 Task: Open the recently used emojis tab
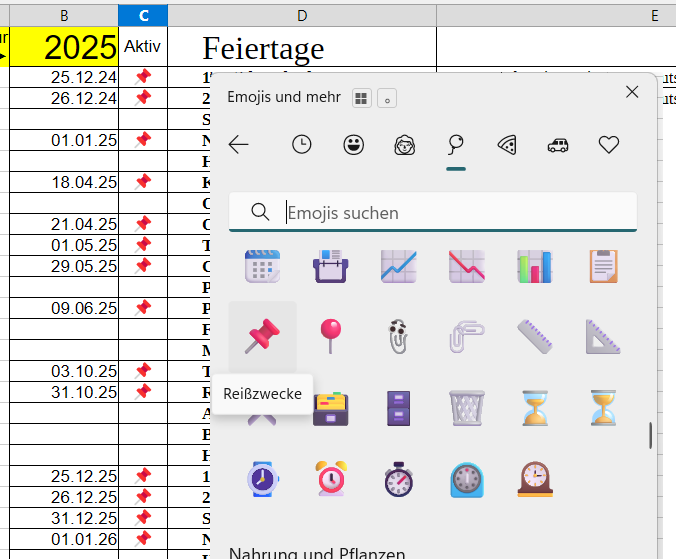[301, 145]
